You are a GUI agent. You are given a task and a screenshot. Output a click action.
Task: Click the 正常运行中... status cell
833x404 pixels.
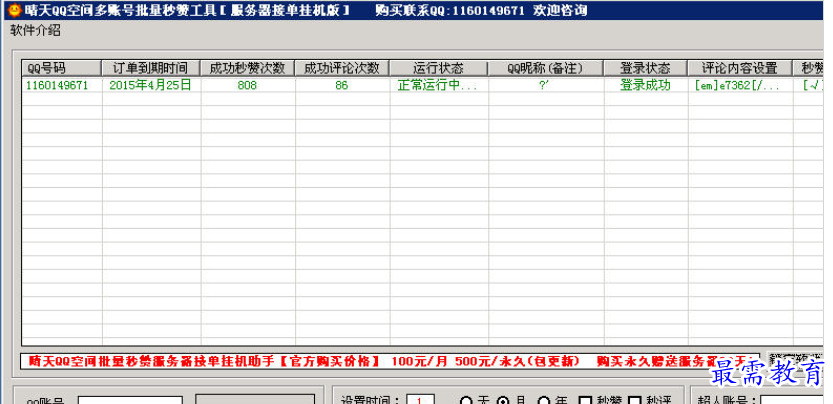pos(437,86)
